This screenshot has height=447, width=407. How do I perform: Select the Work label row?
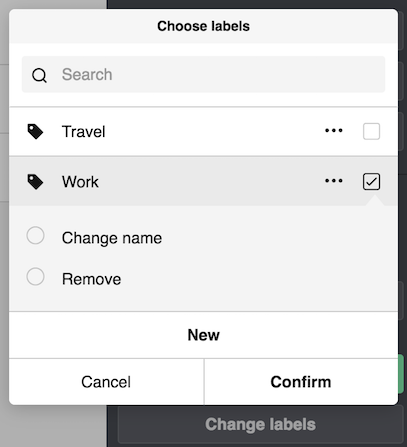(x=203, y=182)
